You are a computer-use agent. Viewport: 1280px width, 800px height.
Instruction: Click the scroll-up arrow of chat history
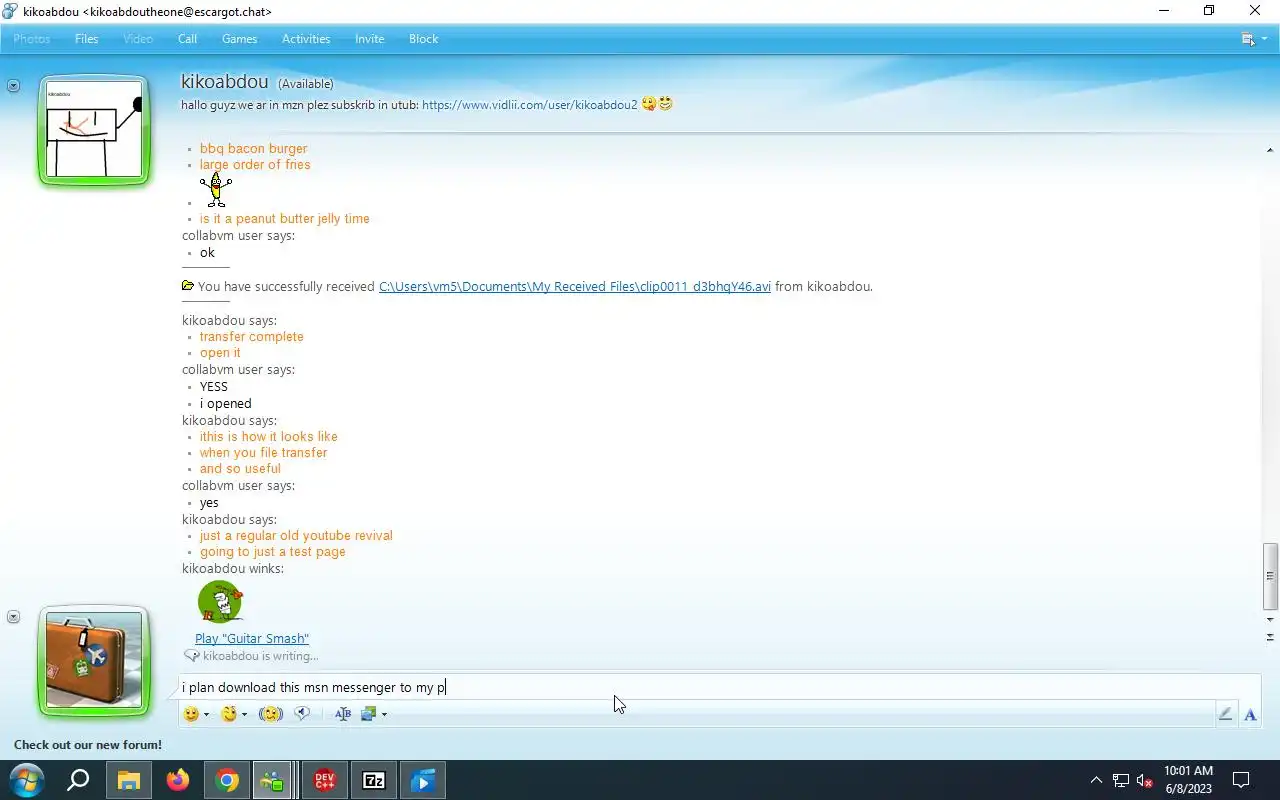1270,150
